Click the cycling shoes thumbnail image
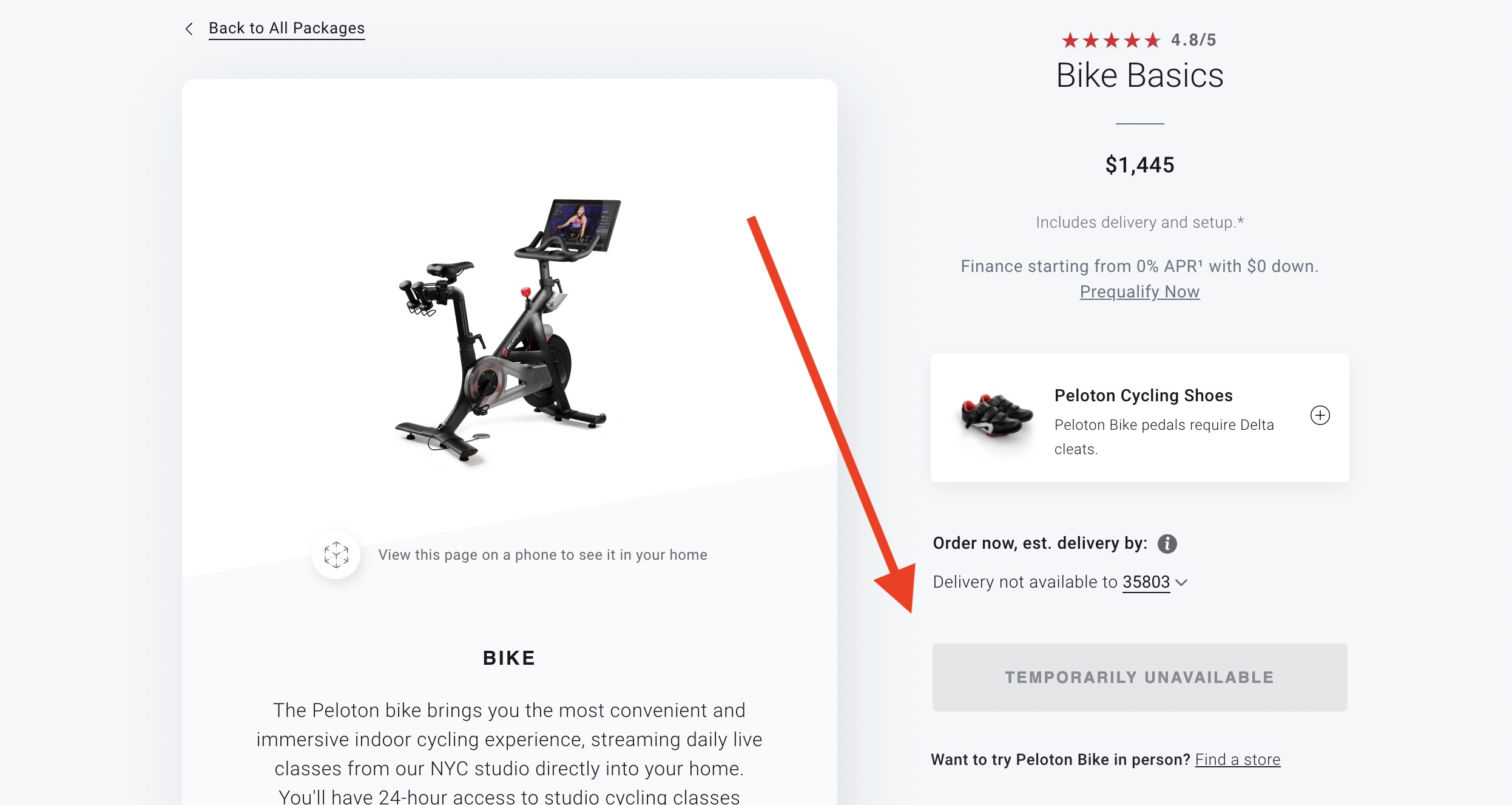The image size is (1512, 805). click(x=997, y=417)
